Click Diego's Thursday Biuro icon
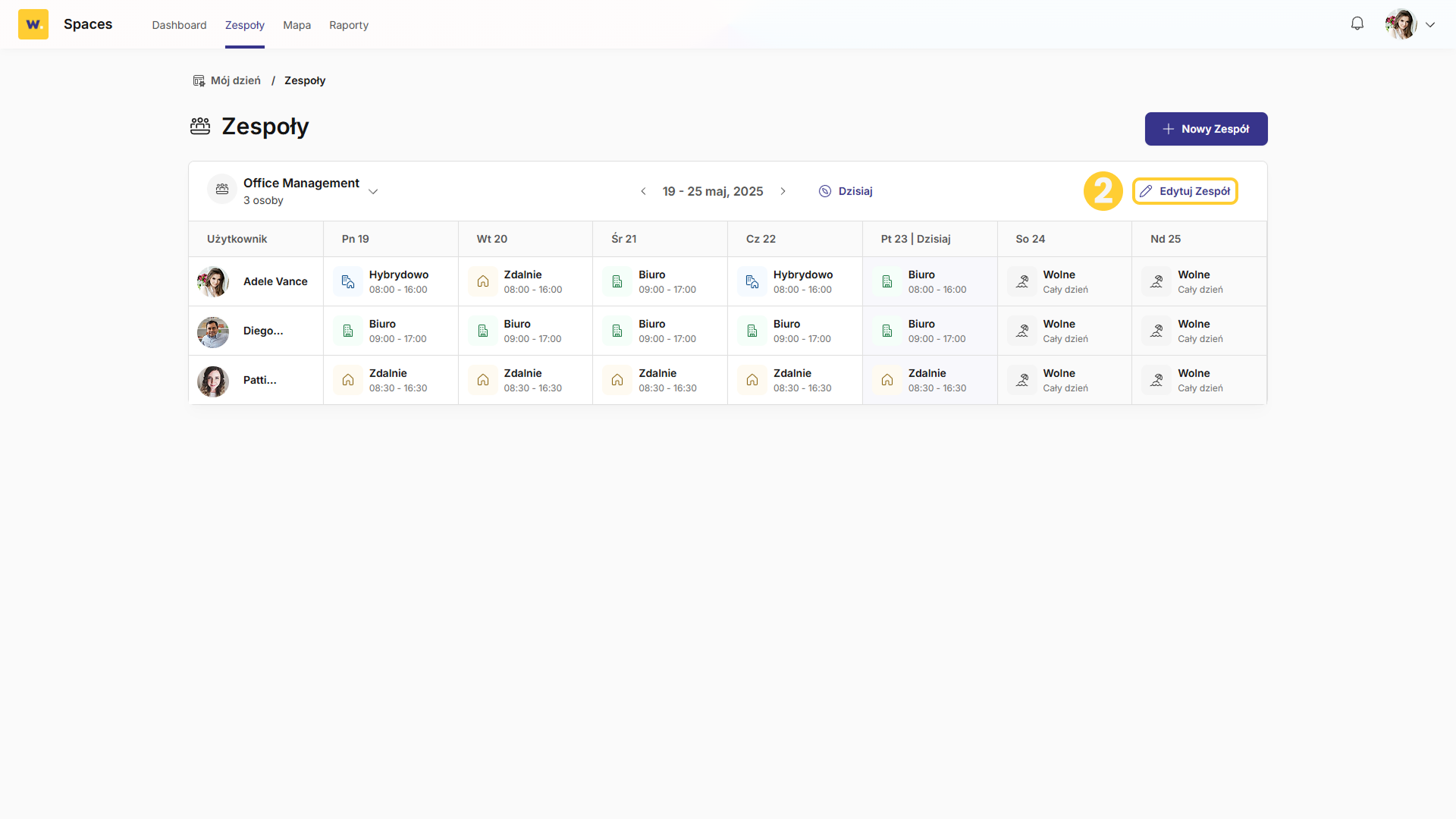Screen dimensions: 1456x819 click(x=752, y=331)
